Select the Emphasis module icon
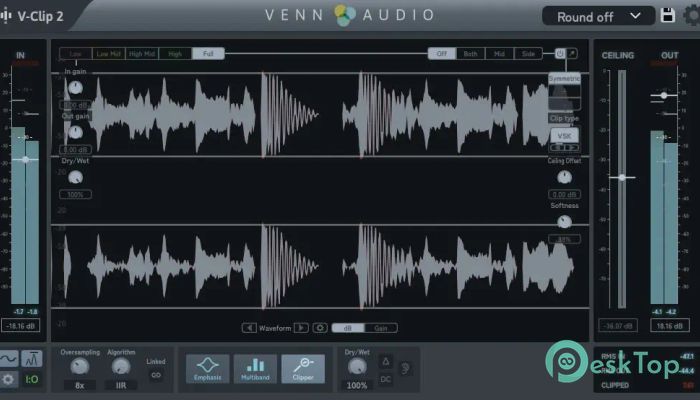Screen dimensions: 700x400 205,368
